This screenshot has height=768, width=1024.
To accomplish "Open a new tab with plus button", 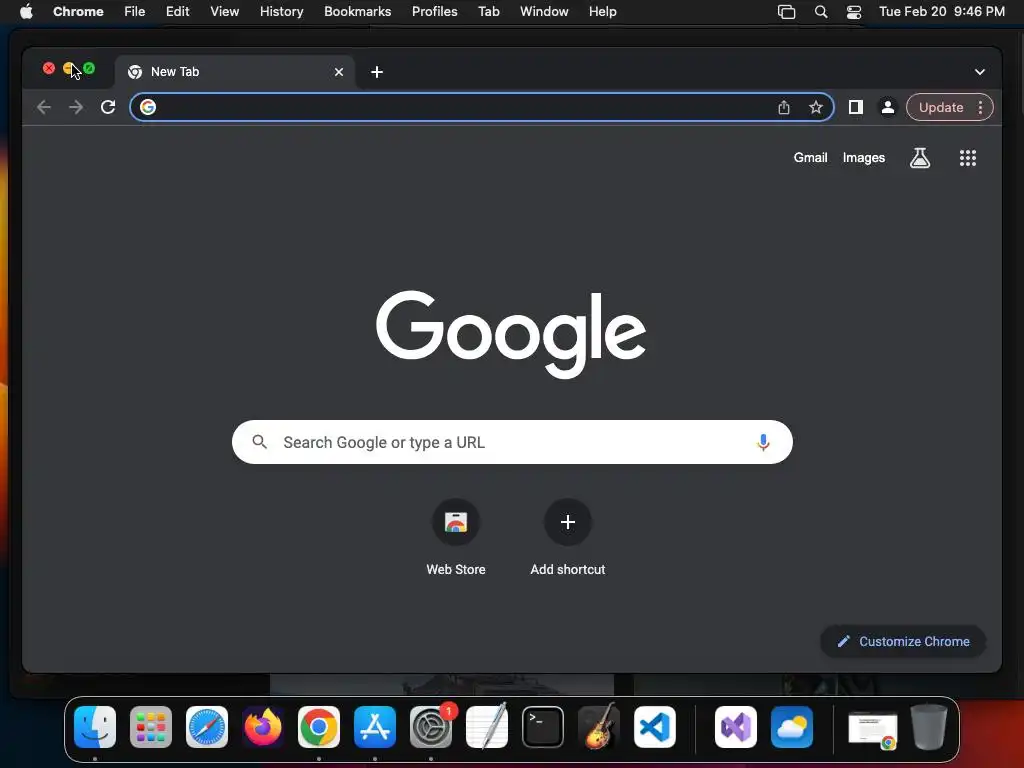I will click(377, 72).
